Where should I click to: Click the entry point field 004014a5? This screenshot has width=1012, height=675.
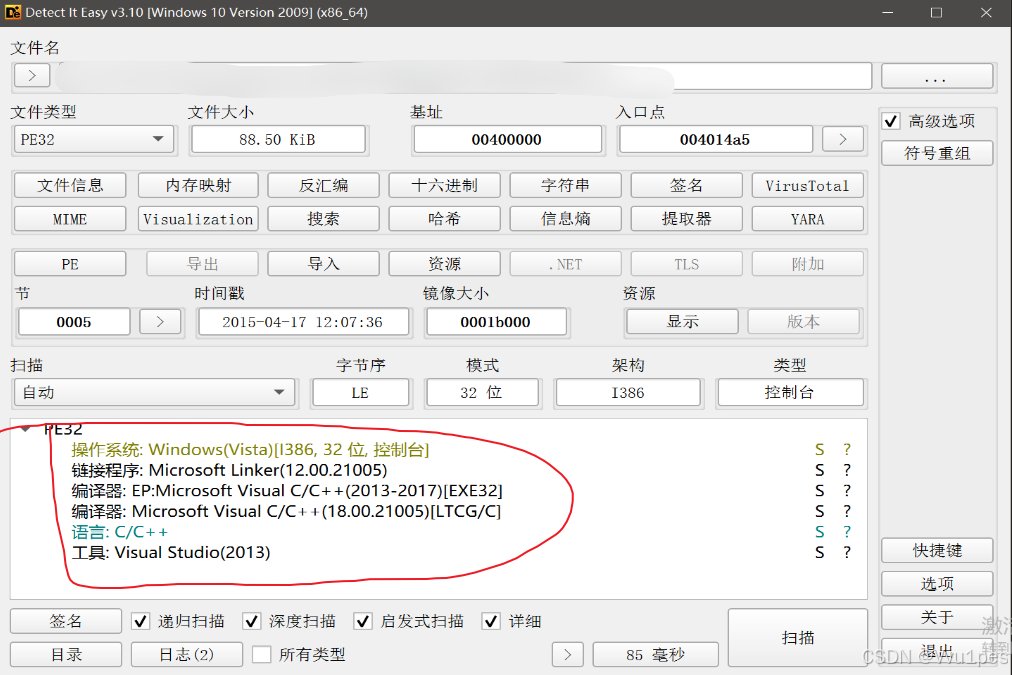(x=714, y=139)
